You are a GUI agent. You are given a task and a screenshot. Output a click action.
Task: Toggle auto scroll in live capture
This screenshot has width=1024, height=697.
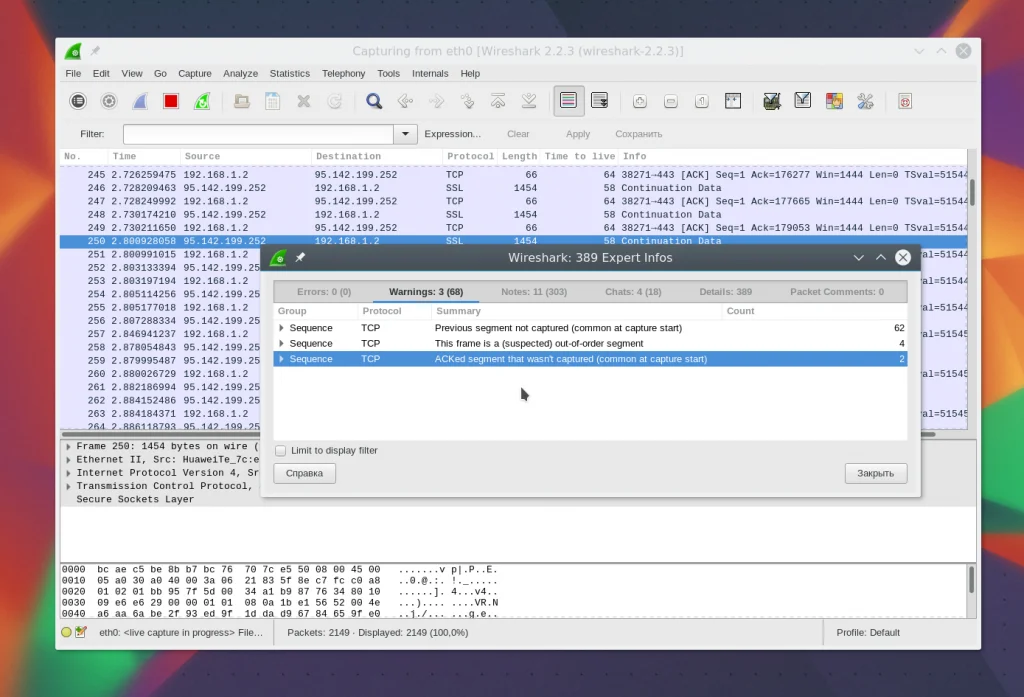(600, 101)
